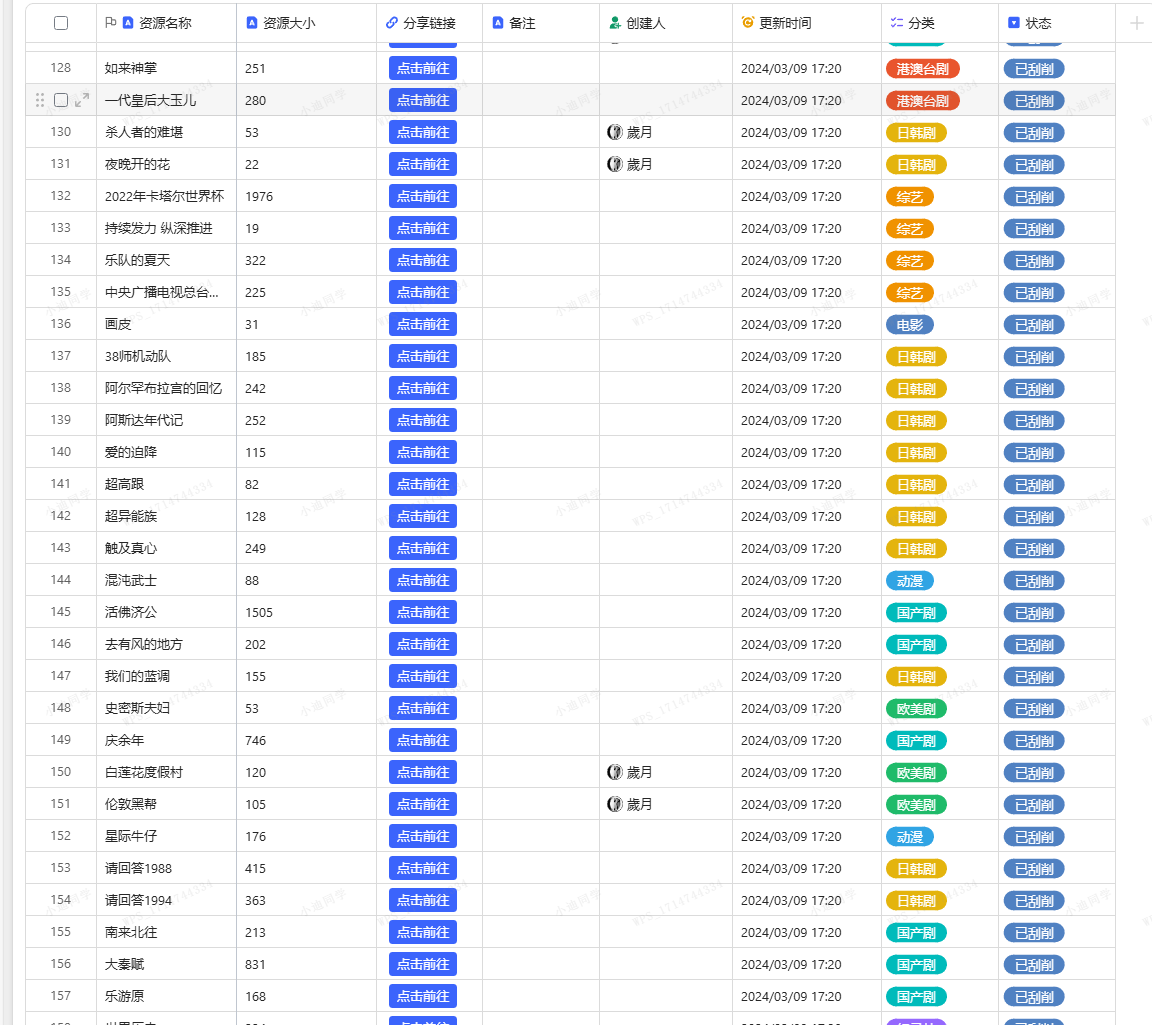
Task: Click 点击前往 link for 2022年卡塔尔世界杯
Action: [x=422, y=196]
